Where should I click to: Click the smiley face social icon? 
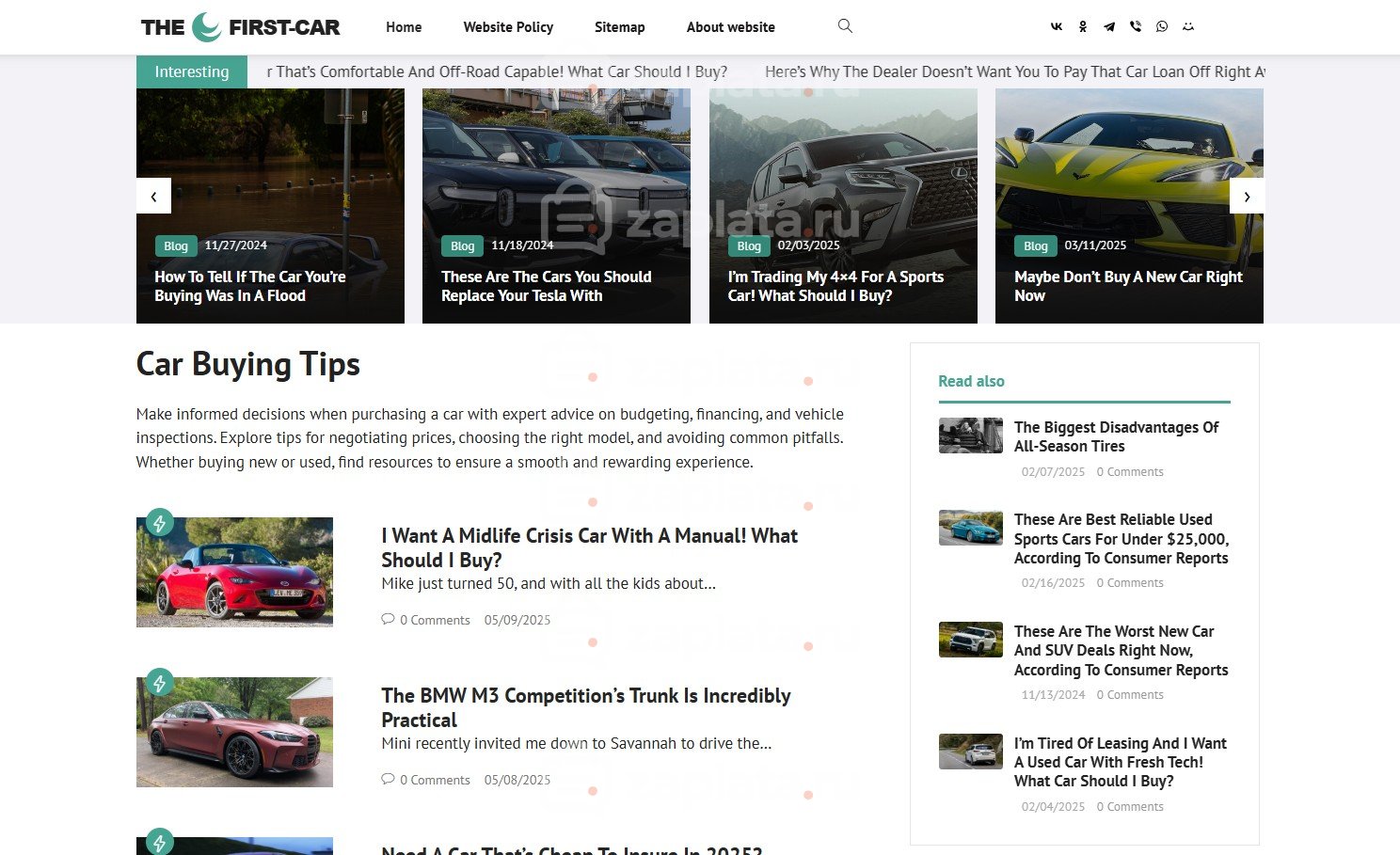tap(1188, 27)
